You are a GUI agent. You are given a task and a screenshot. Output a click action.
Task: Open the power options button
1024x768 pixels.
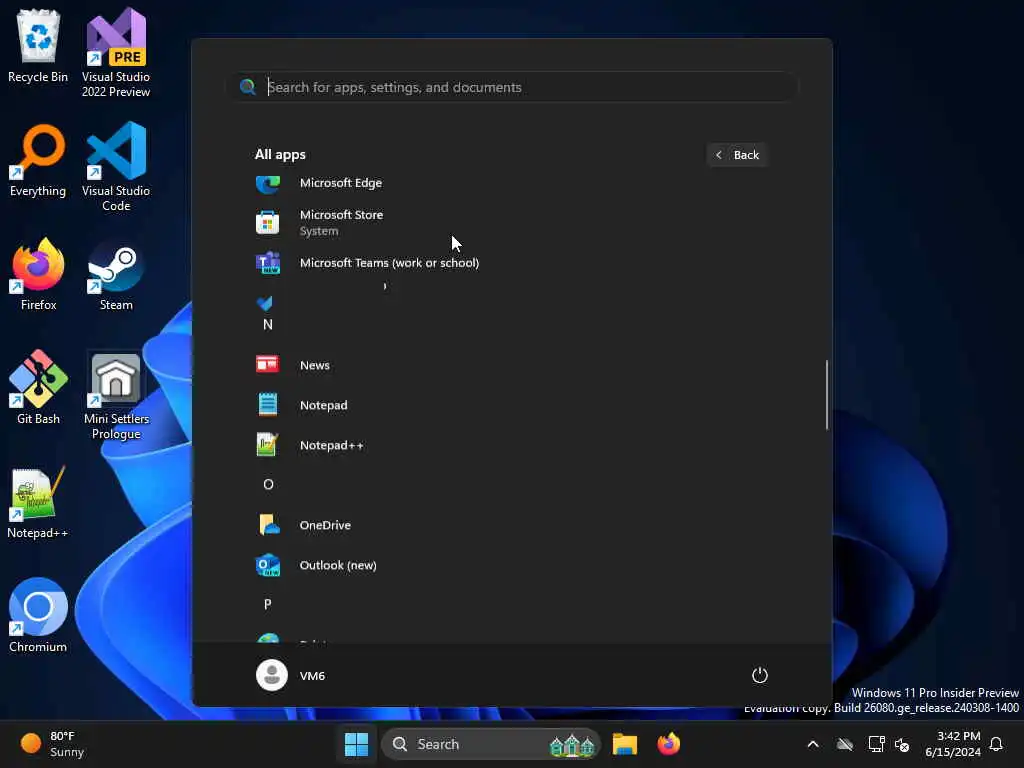pos(760,675)
